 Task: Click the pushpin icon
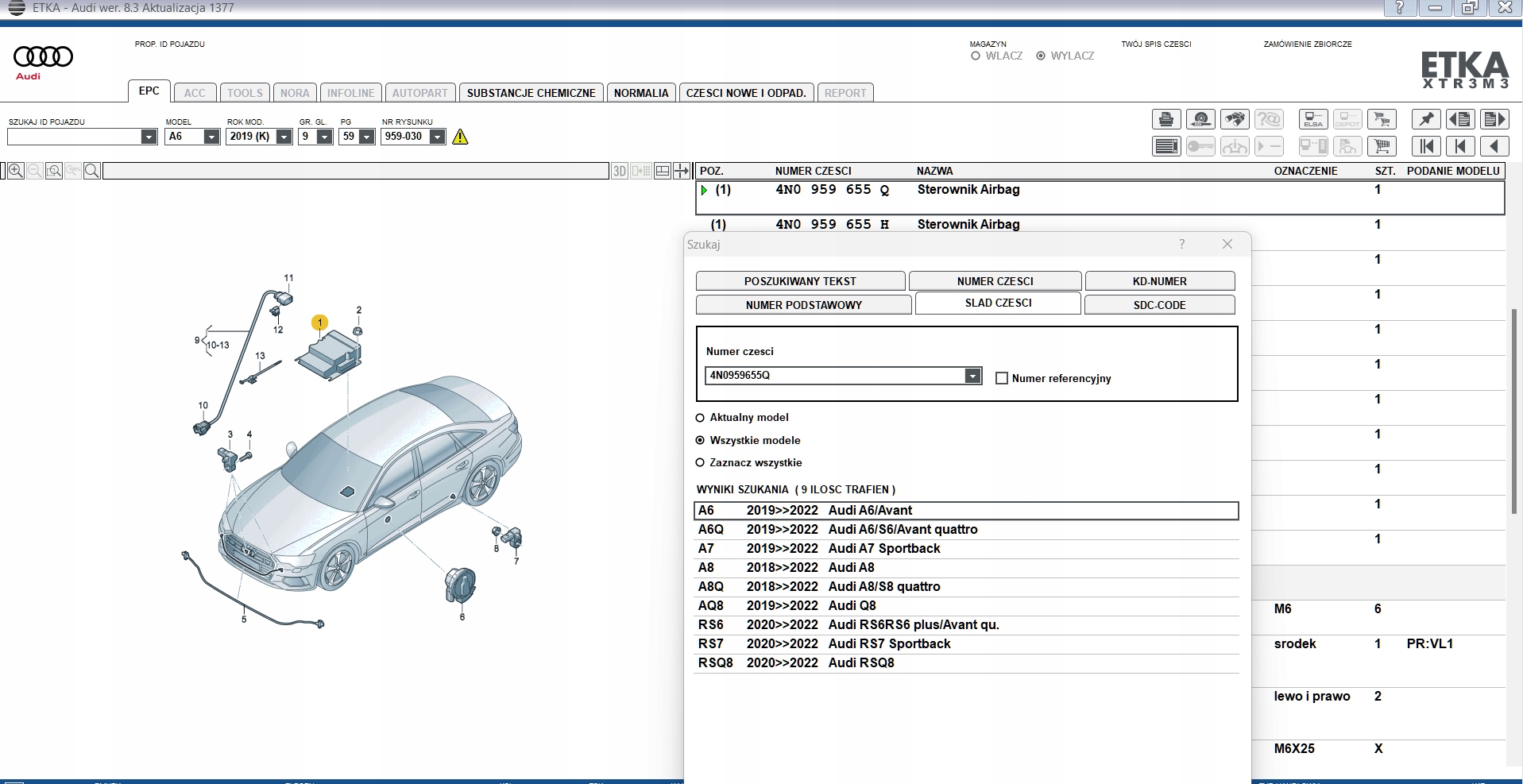1426,120
